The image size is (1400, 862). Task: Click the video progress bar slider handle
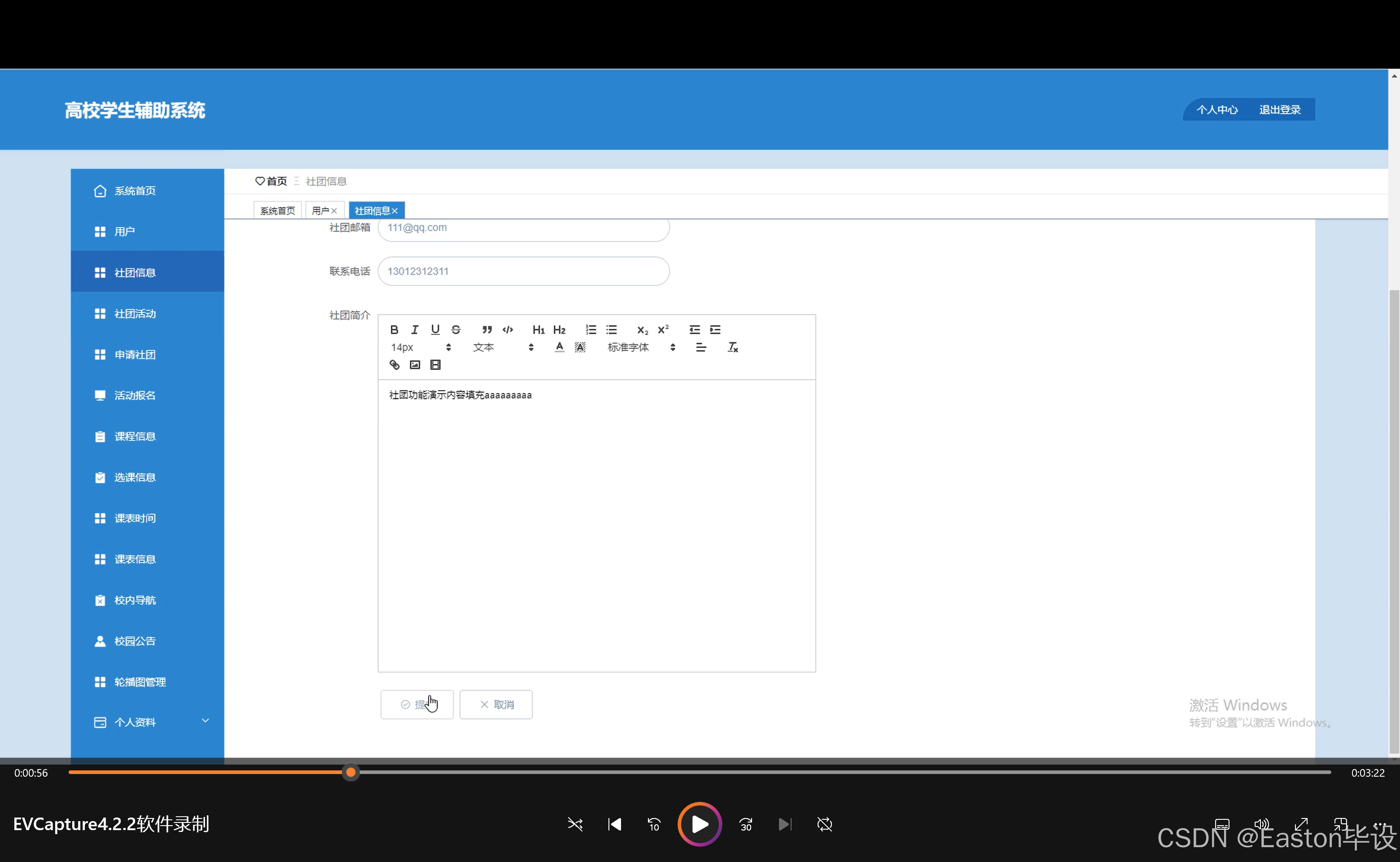[351, 773]
